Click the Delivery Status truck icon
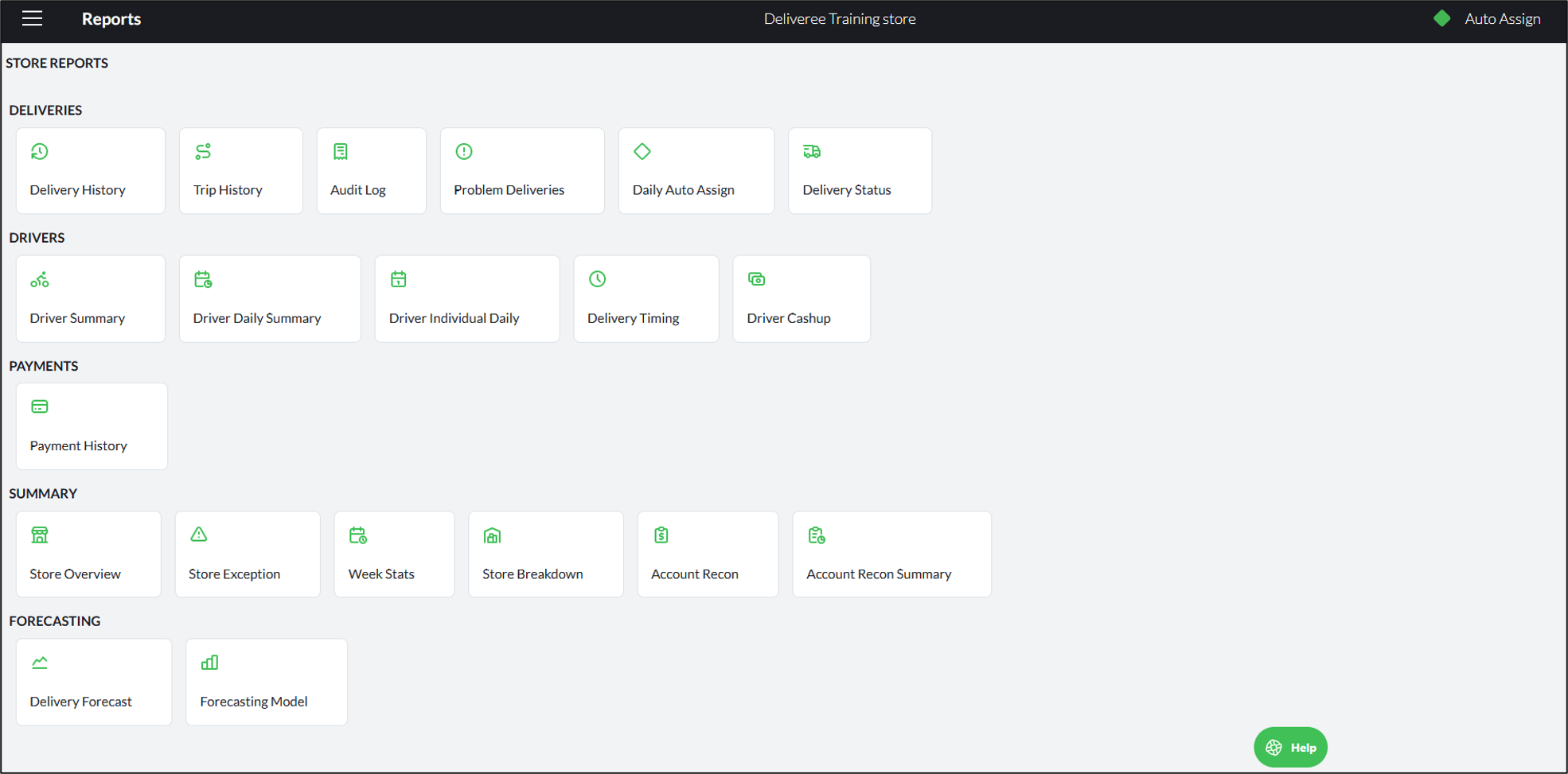 tap(812, 151)
